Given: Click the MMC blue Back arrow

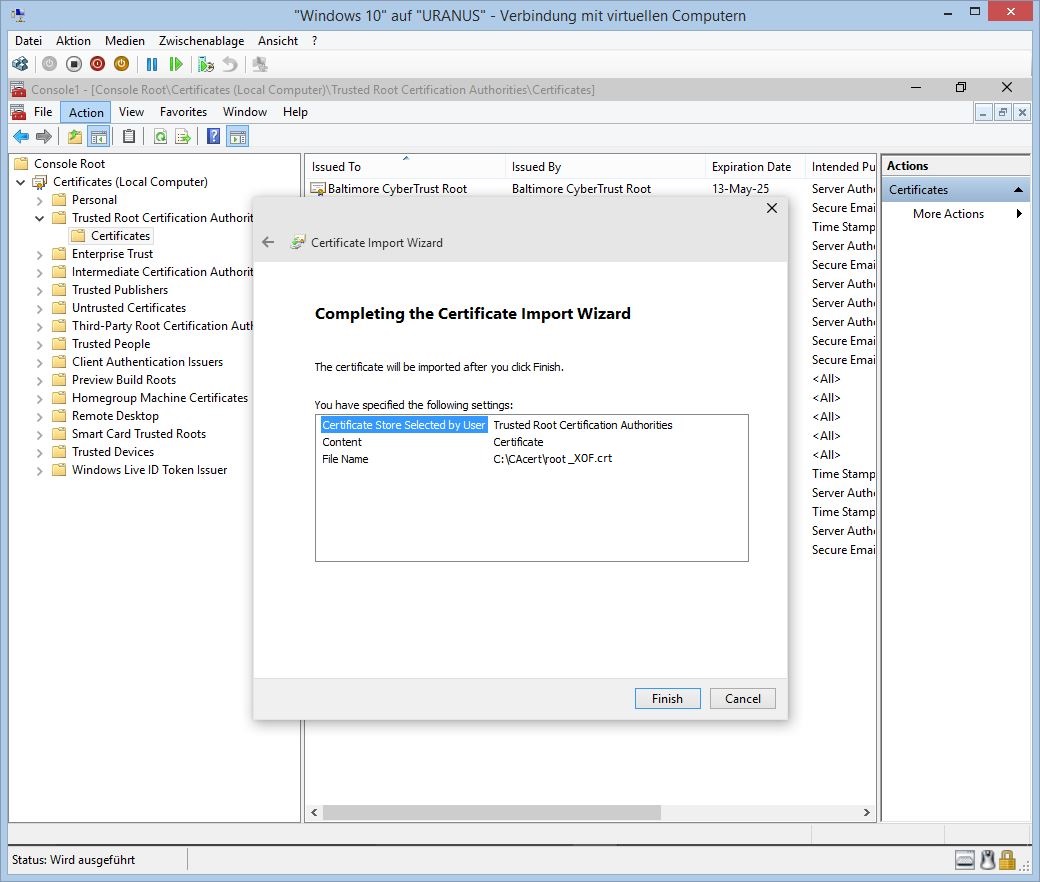Looking at the screenshot, I should (x=21, y=137).
